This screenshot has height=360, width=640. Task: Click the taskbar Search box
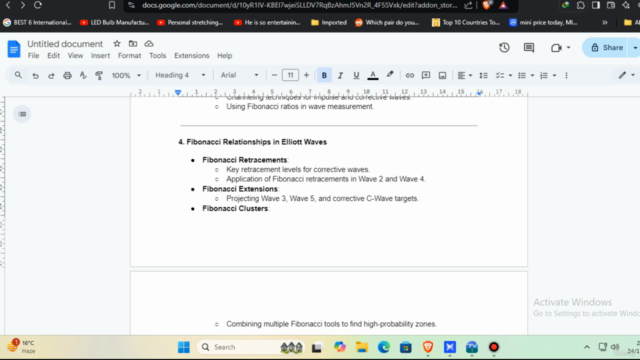(250, 347)
